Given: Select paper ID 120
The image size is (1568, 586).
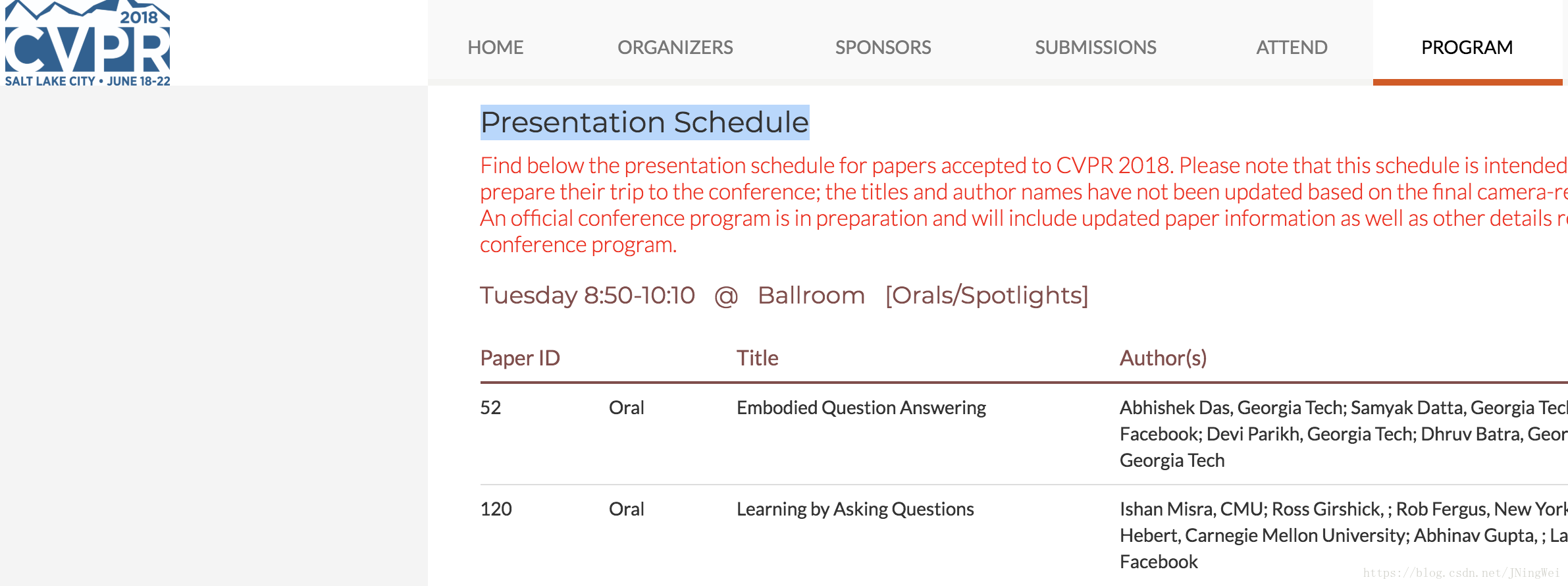Looking at the screenshot, I should (496, 509).
